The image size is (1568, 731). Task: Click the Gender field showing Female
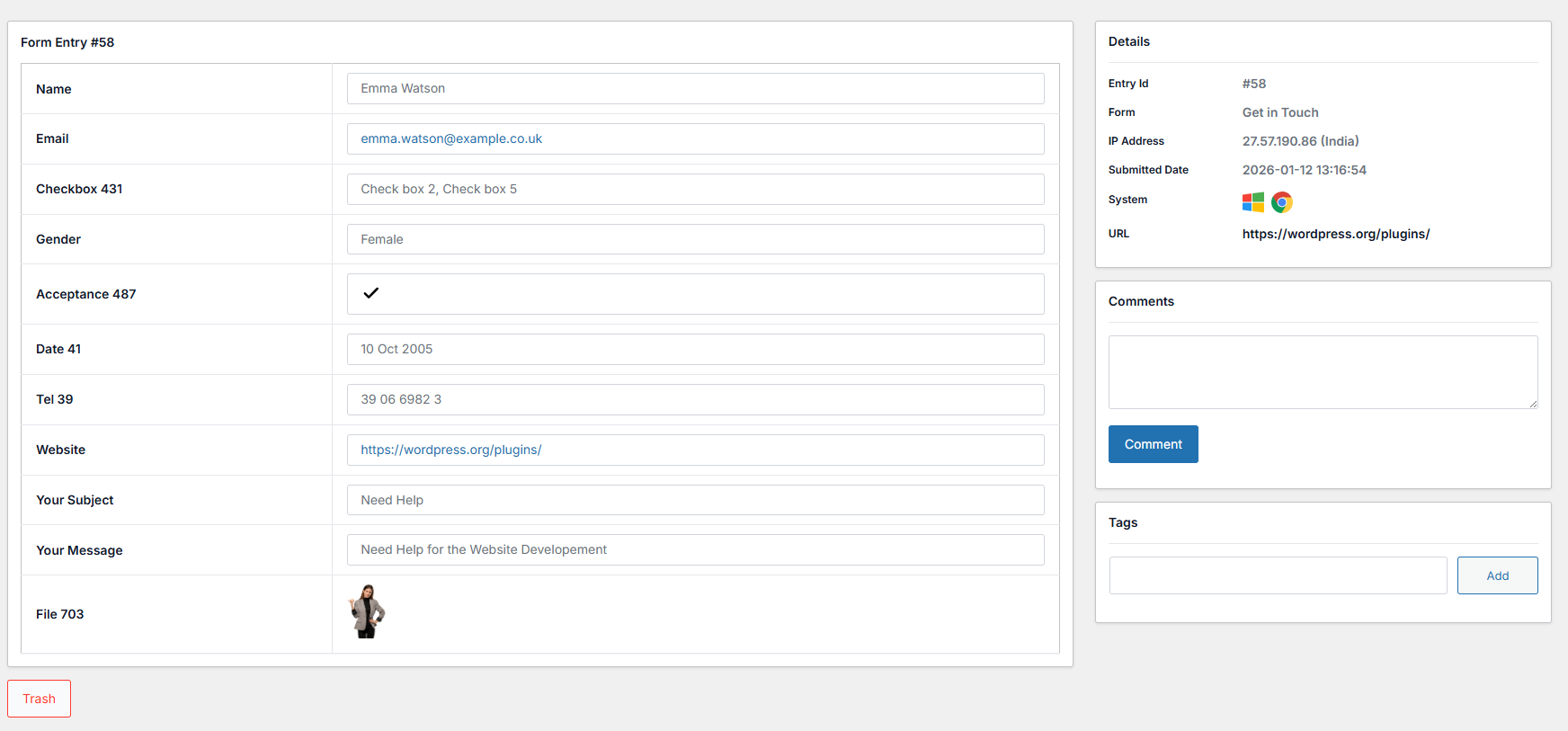click(695, 239)
